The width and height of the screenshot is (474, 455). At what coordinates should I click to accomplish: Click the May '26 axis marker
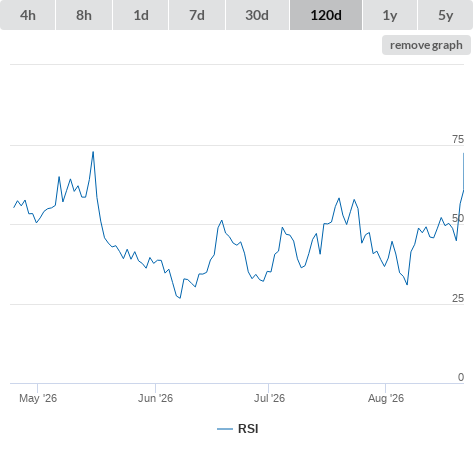point(38,398)
